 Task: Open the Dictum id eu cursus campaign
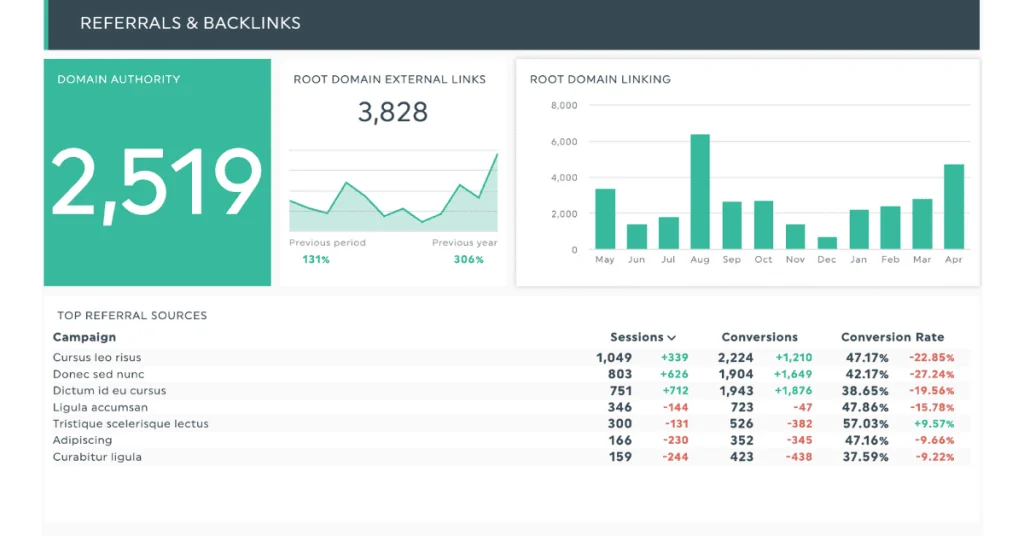coord(109,391)
